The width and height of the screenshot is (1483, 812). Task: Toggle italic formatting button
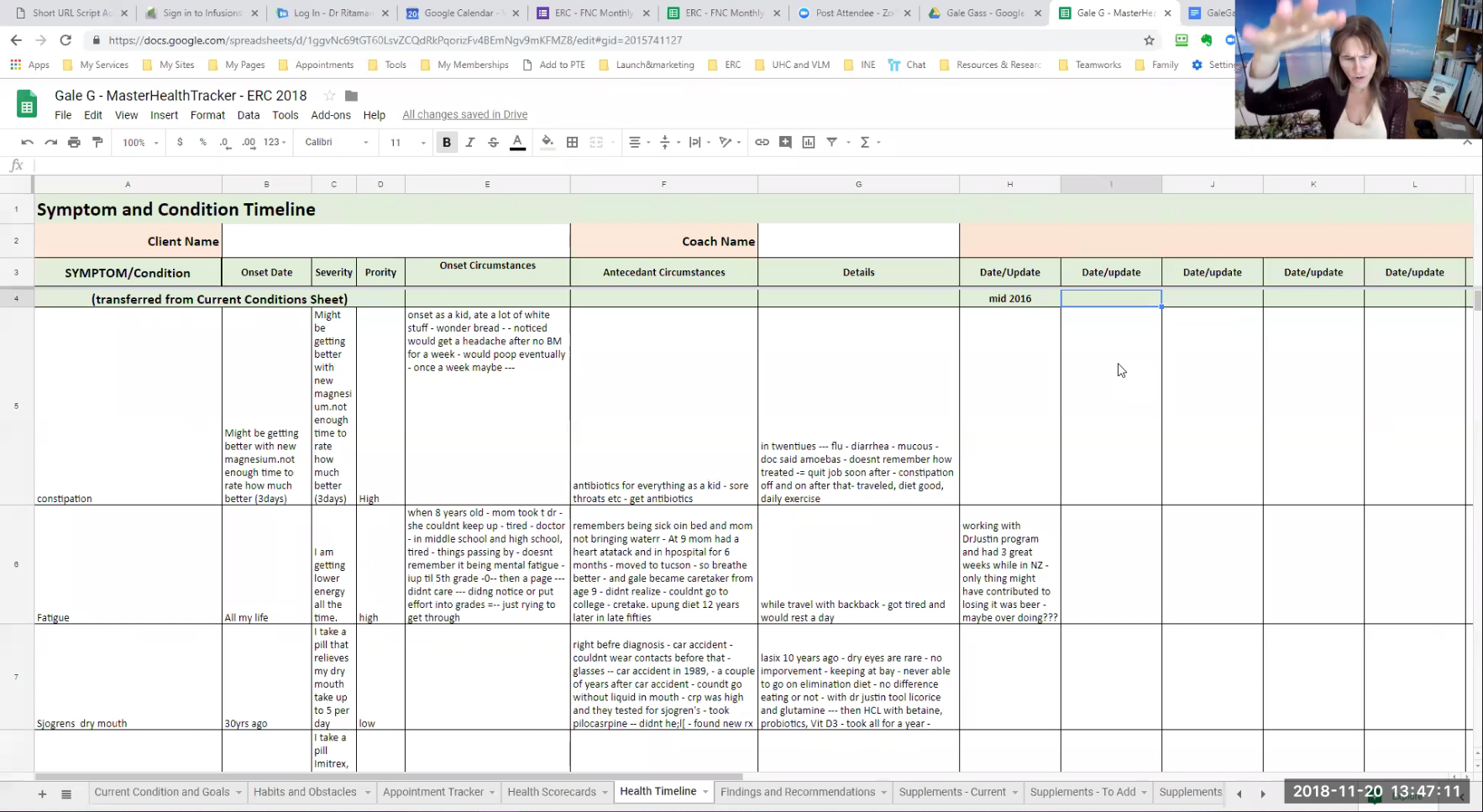pyautogui.click(x=470, y=143)
